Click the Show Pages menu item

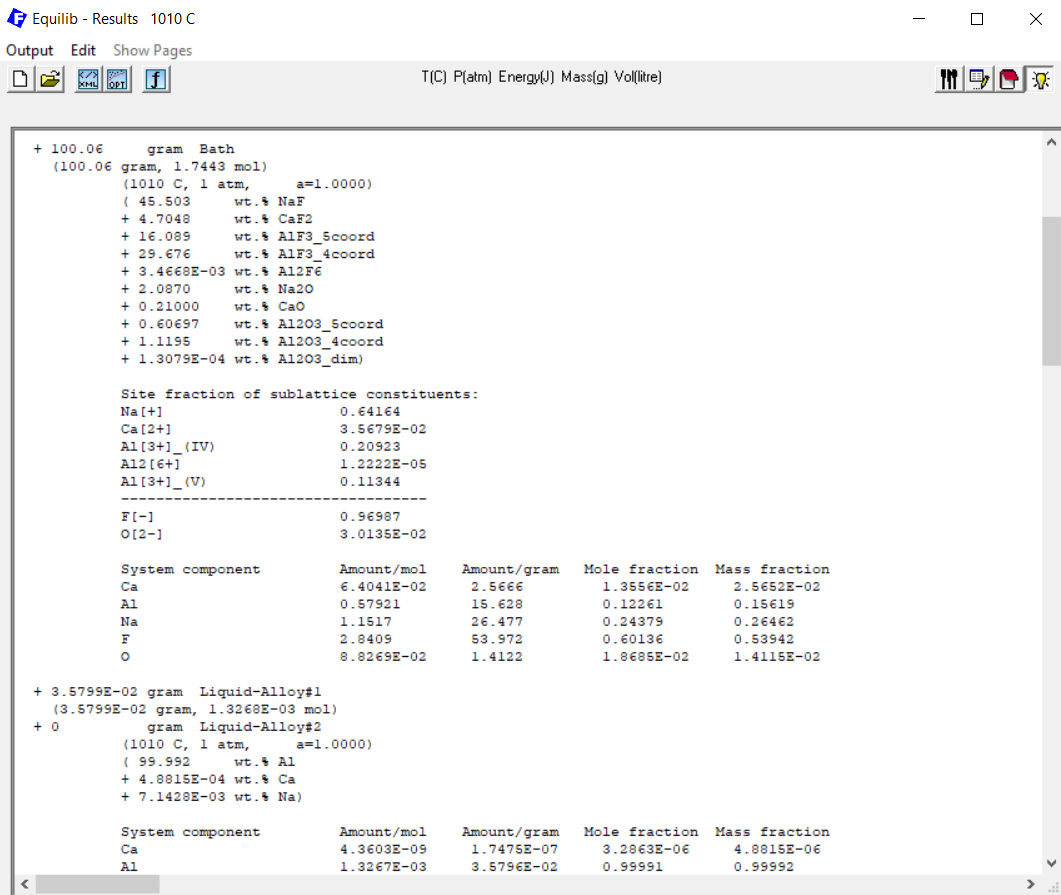pyautogui.click(x=152, y=50)
